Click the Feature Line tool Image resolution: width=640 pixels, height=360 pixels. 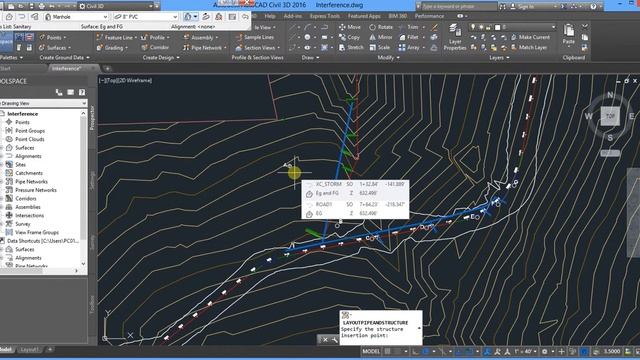pyautogui.click(x=116, y=38)
